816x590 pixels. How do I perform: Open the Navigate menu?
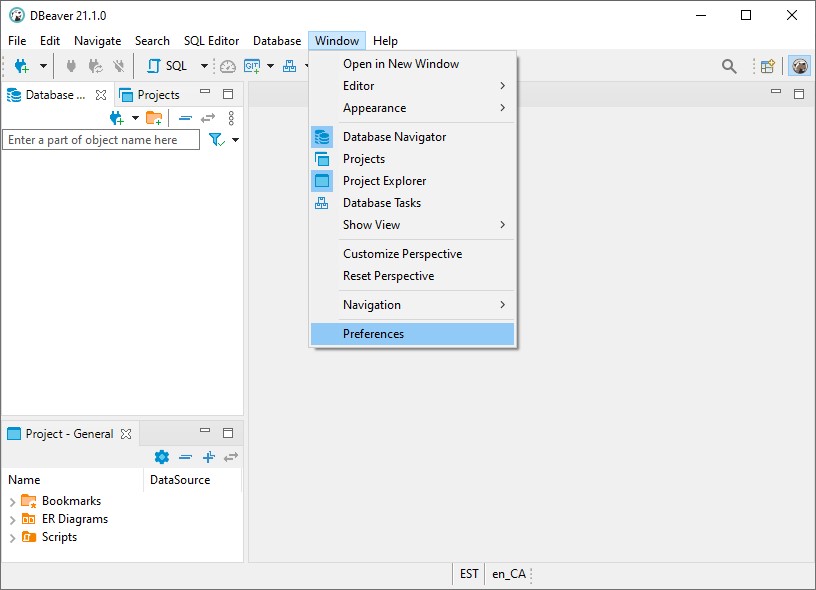pos(97,41)
